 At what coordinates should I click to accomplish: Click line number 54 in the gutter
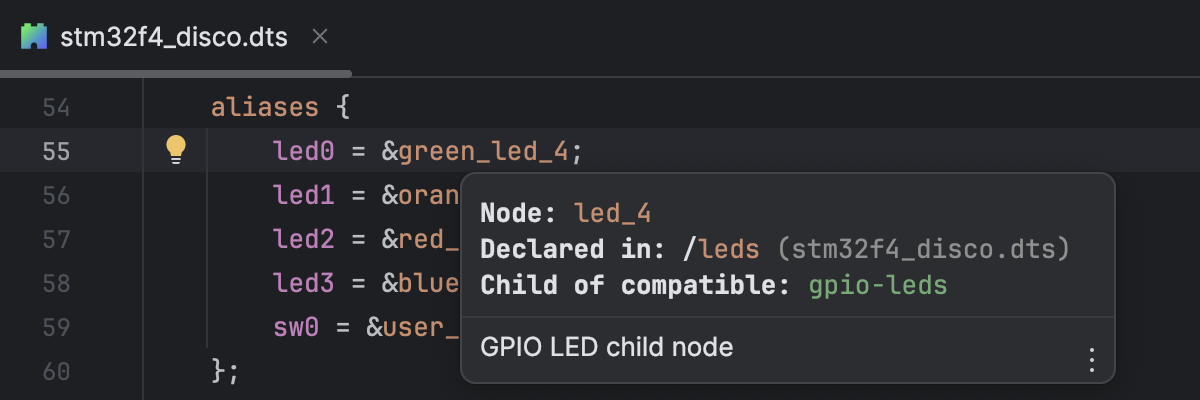pos(56,107)
